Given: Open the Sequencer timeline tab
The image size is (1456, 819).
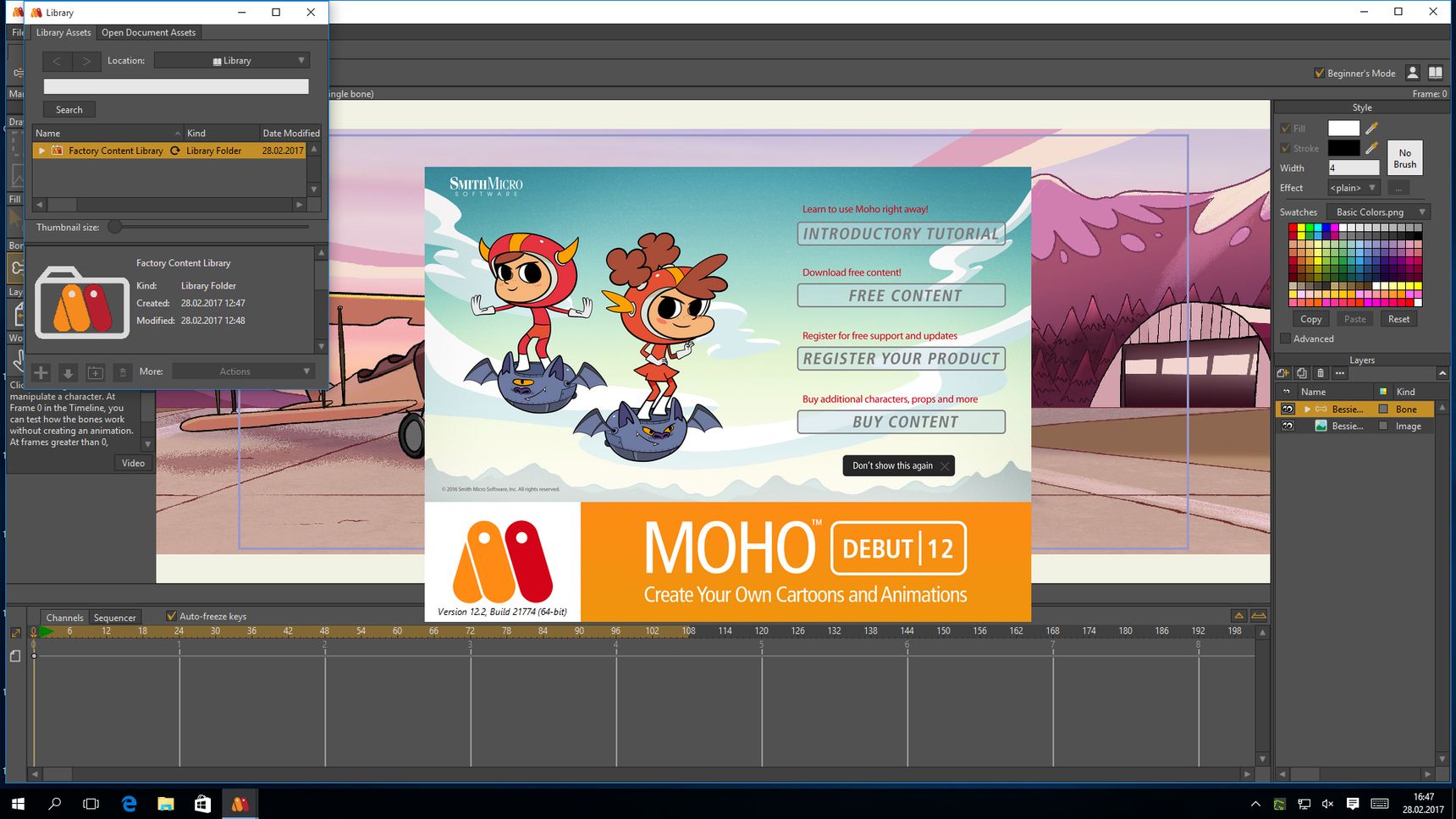Looking at the screenshot, I should (114, 618).
